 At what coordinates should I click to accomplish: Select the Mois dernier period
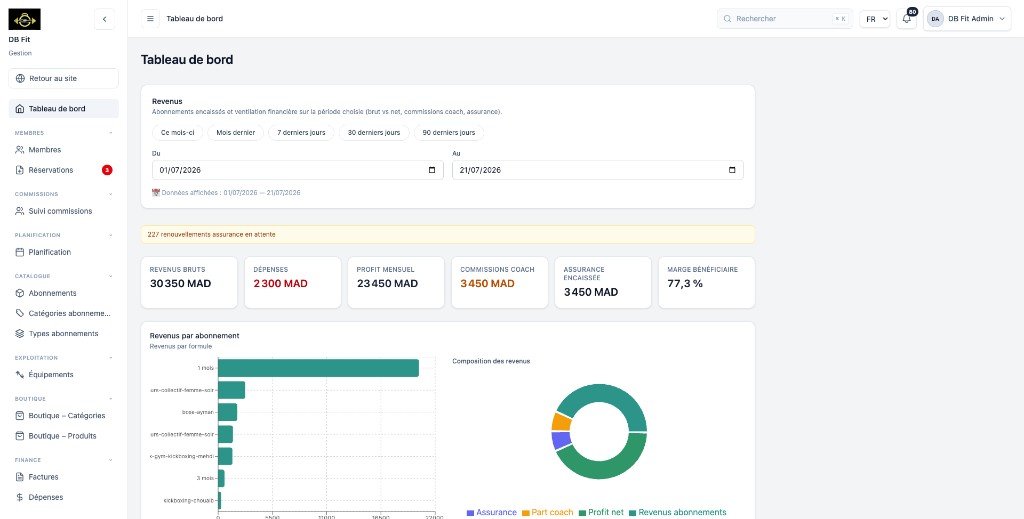click(x=236, y=133)
